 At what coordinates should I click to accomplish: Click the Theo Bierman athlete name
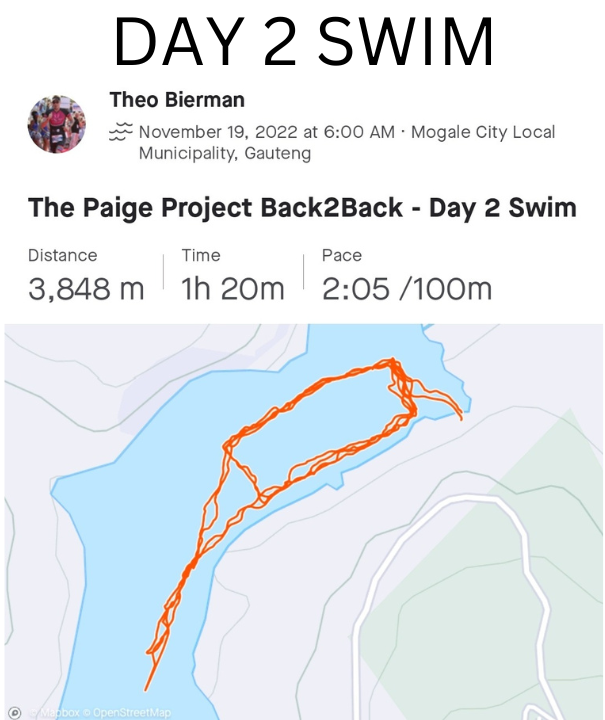(177, 100)
